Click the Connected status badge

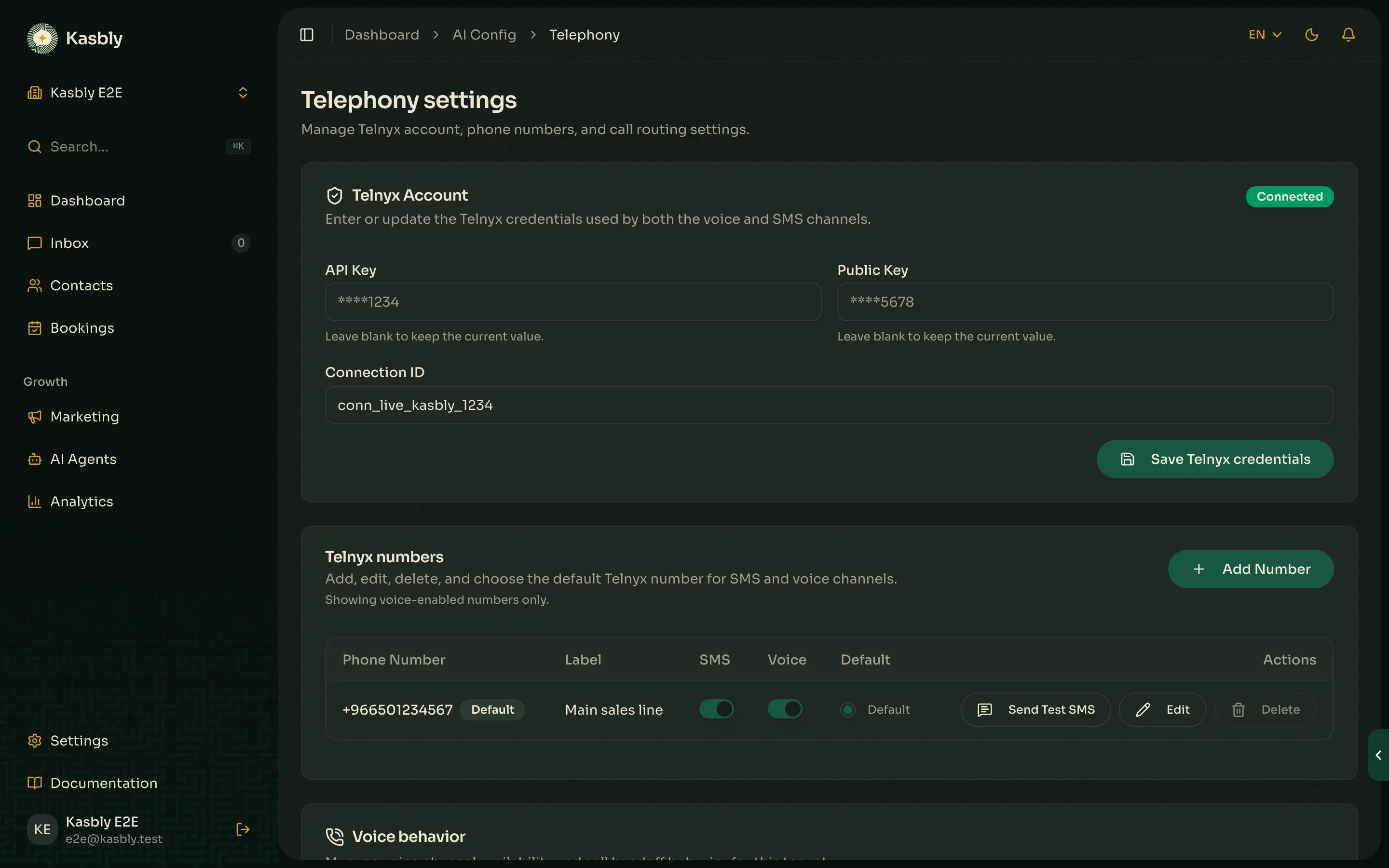[x=1290, y=197]
